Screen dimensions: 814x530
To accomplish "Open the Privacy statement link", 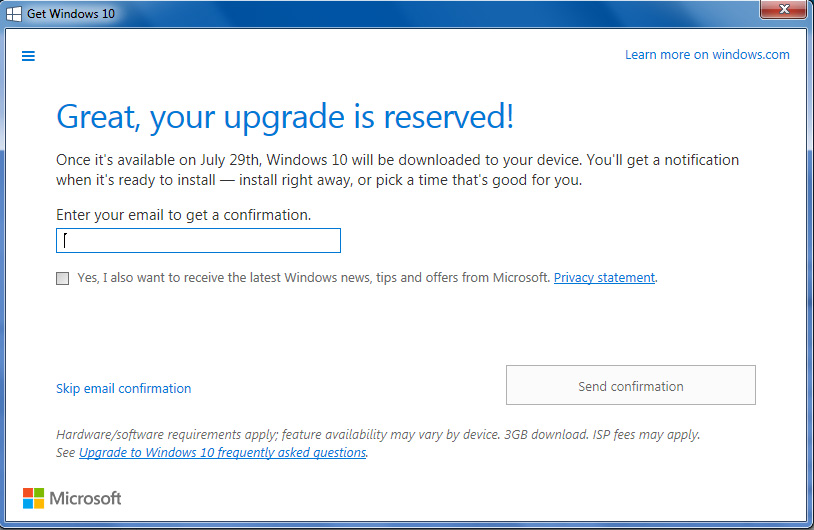I will (604, 278).
